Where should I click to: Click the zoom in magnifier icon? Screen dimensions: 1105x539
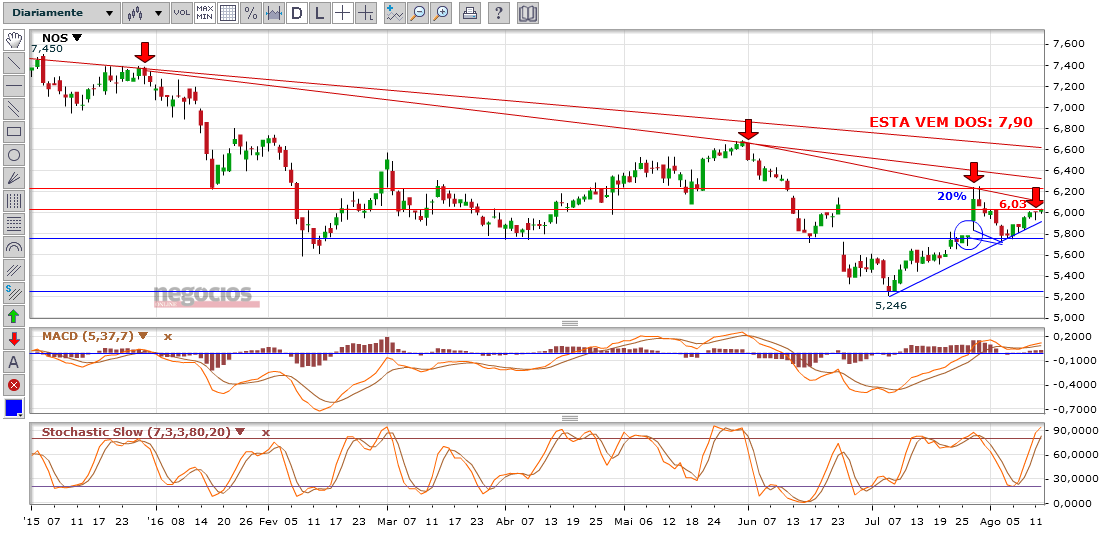pyautogui.click(x=440, y=13)
